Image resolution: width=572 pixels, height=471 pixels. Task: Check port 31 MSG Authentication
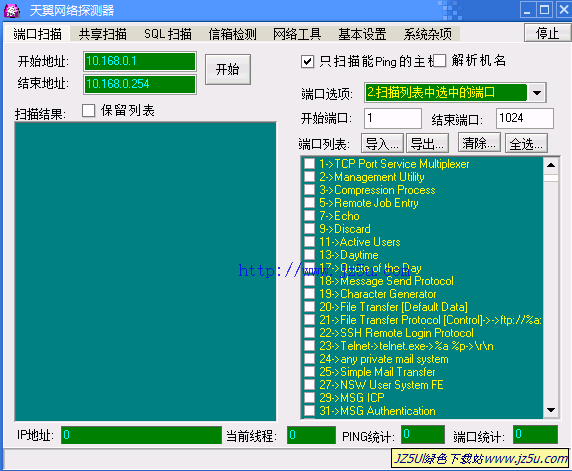(309, 411)
